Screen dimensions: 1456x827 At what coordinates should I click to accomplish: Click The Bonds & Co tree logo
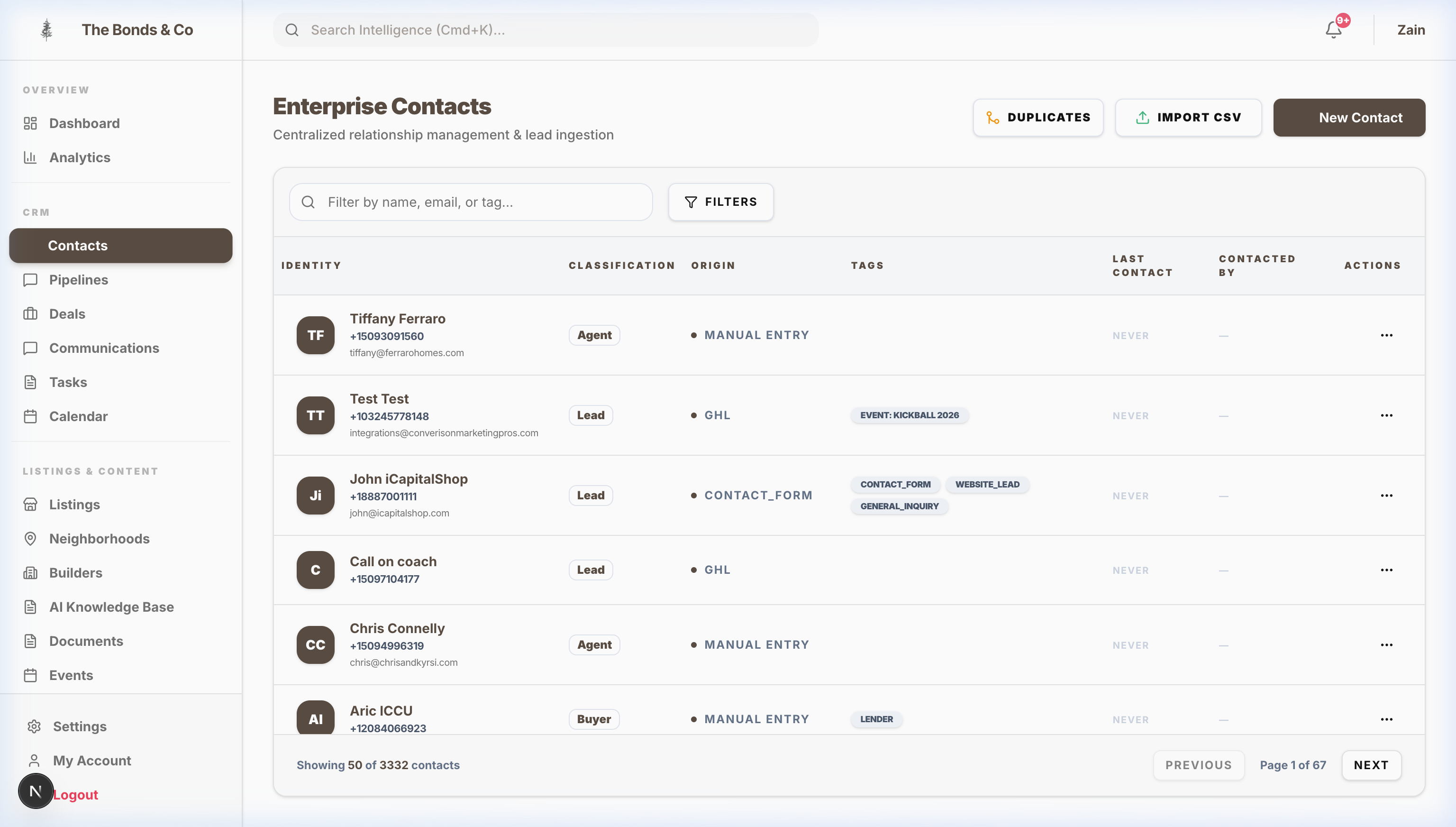pos(46,29)
